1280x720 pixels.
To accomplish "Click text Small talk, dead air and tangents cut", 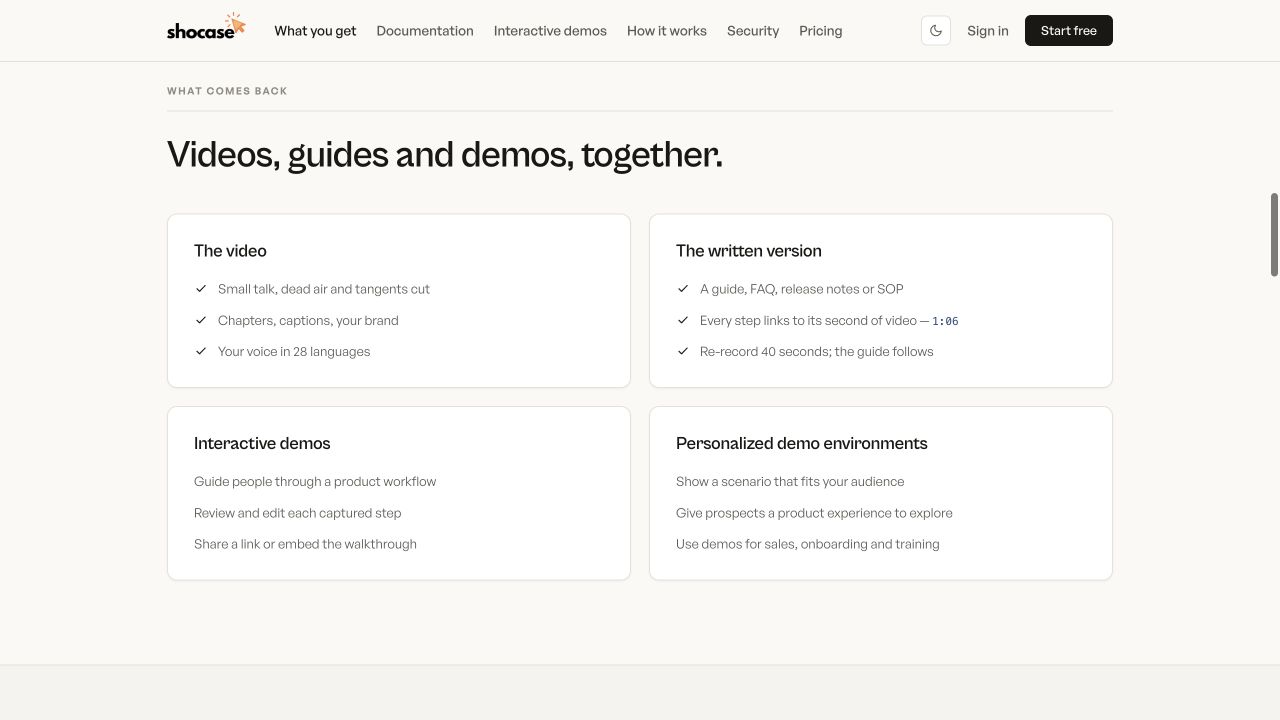I will click(324, 289).
